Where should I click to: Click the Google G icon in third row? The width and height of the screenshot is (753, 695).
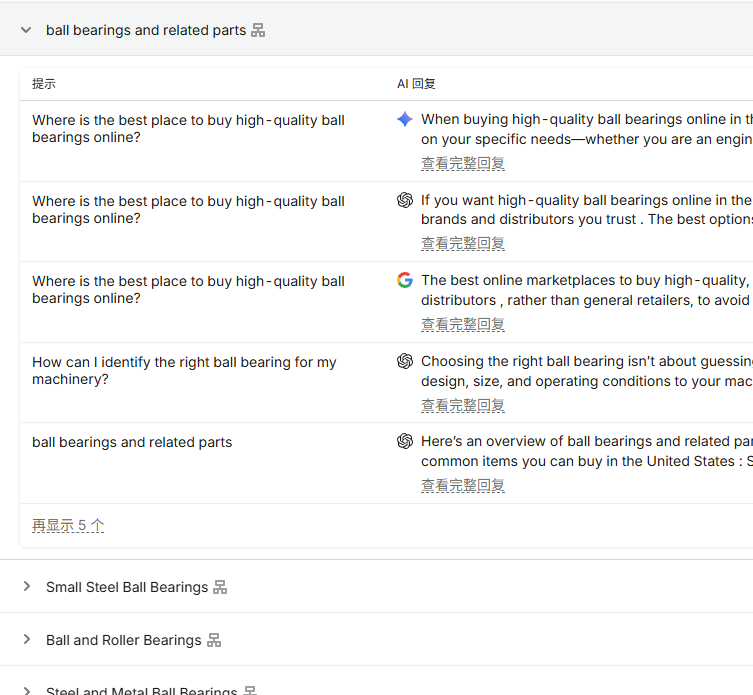pyautogui.click(x=405, y=280)
